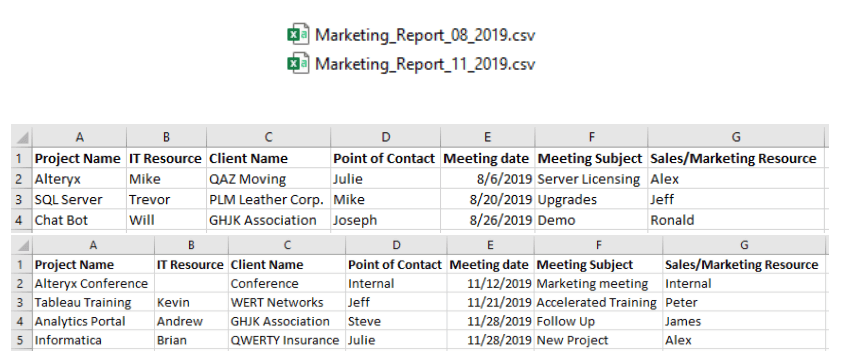This screenshot has height=364, width=846.
Task: Open the Marketing_Report_11_2019.csv file name
Action: (x=425, y=64)
